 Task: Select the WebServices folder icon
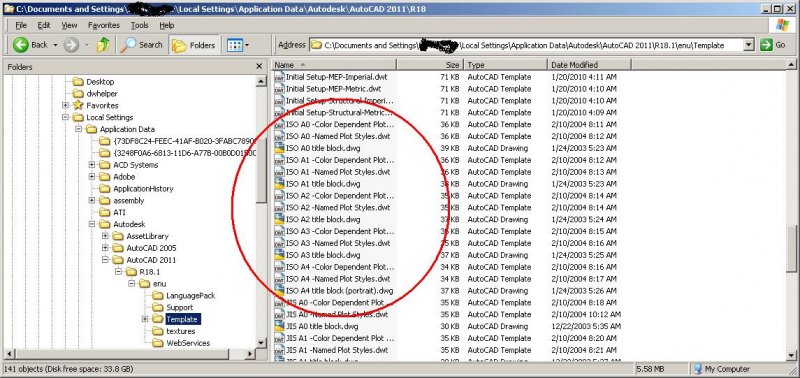(158, 343)
